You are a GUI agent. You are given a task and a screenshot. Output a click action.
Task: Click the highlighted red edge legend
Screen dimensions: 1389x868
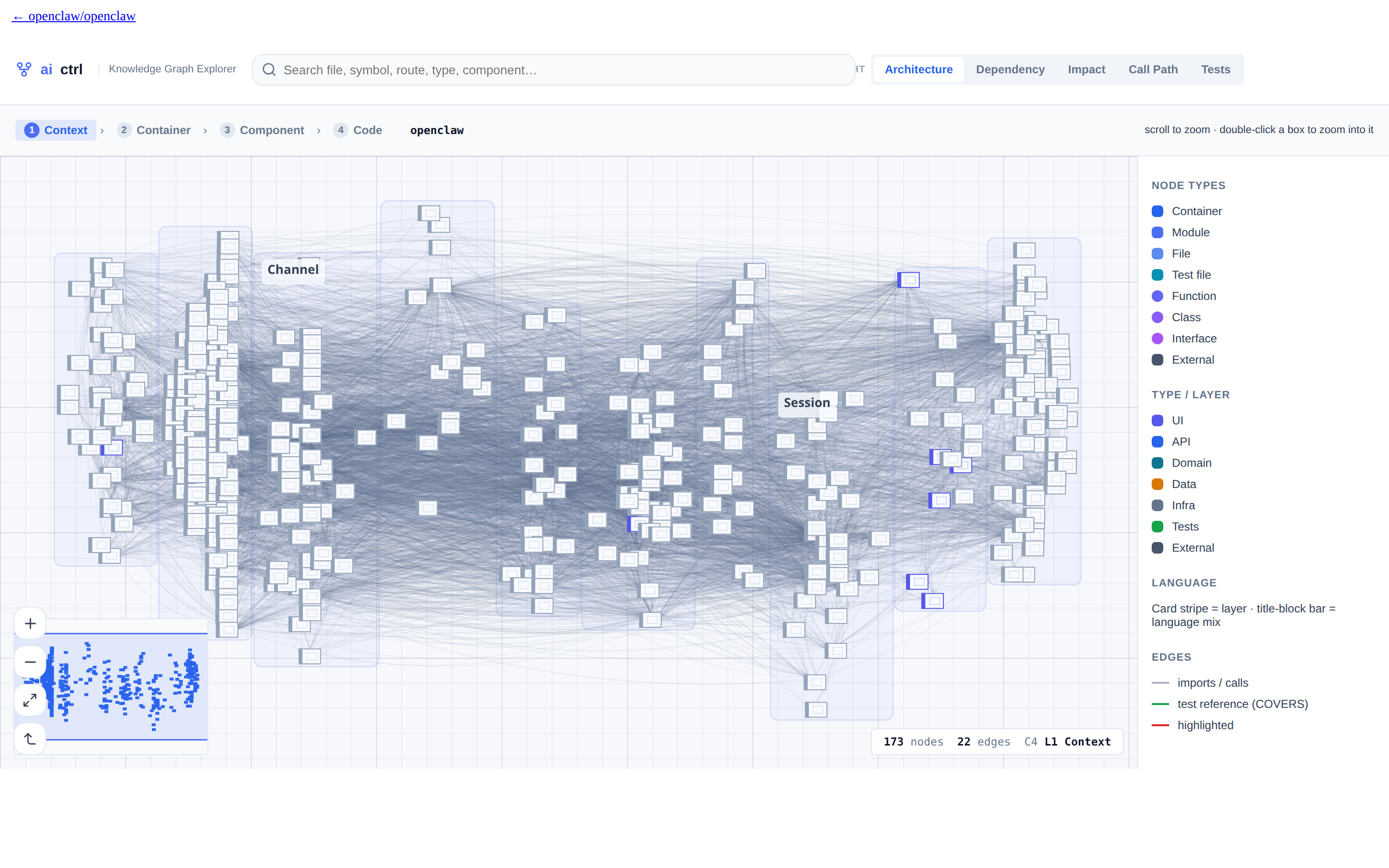point(1192,725)
